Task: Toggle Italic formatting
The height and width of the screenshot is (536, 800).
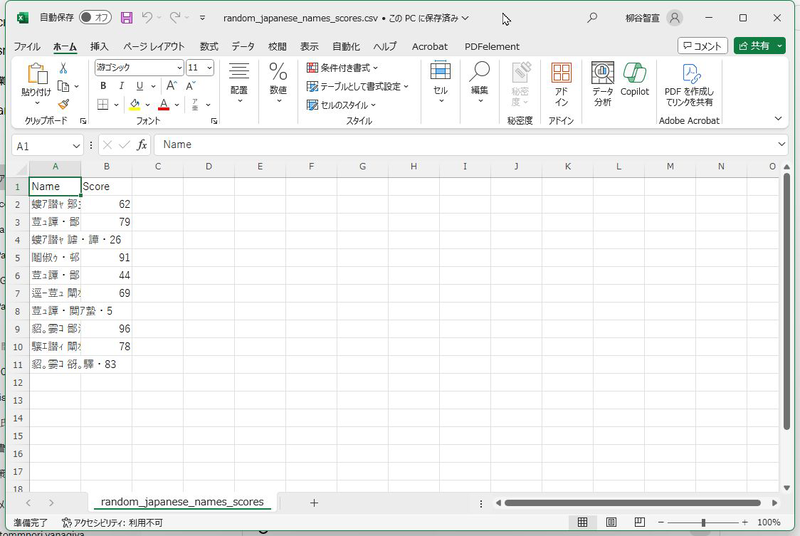Action: [121, 86]
